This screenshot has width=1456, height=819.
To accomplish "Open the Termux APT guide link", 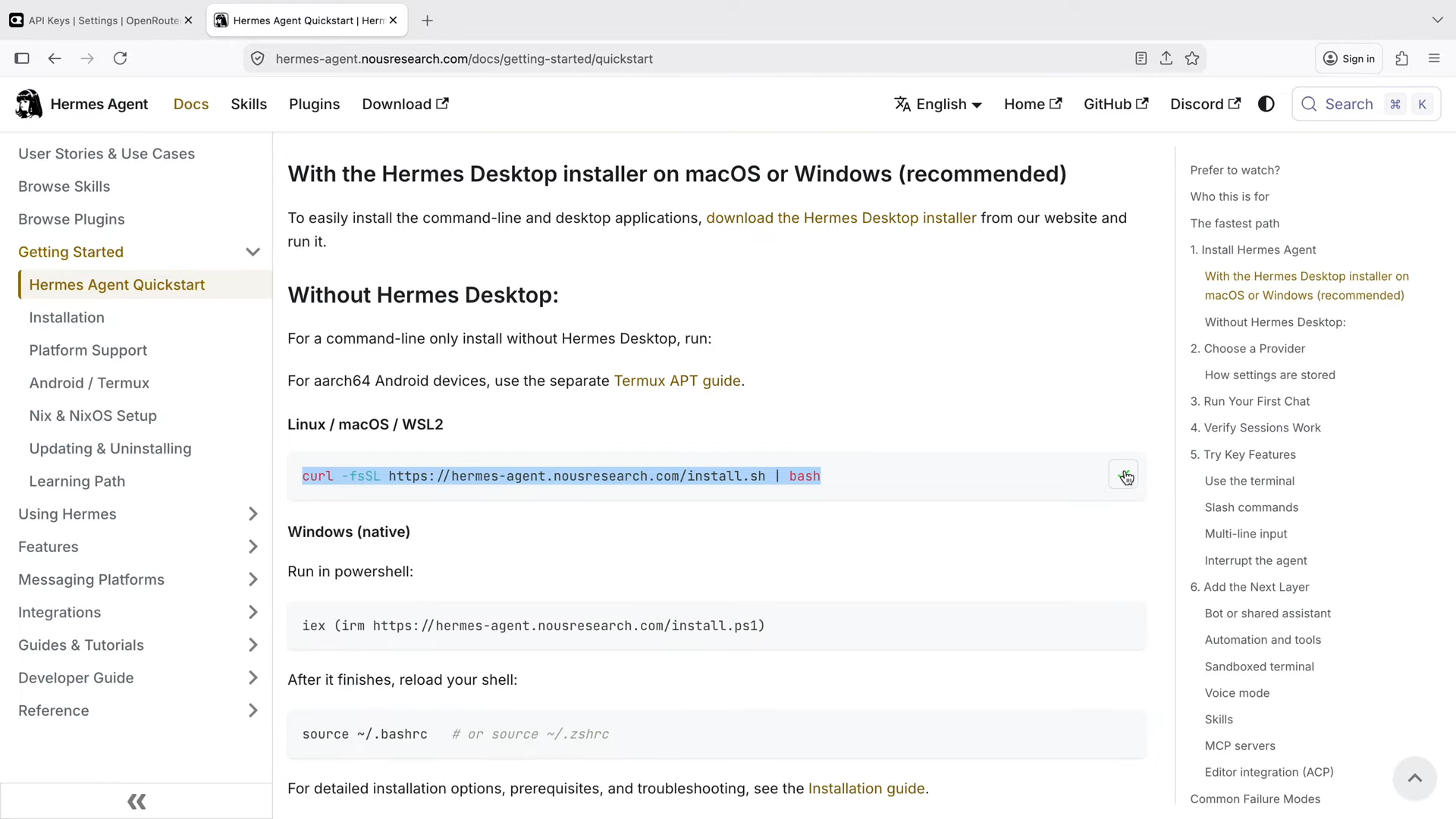I will click(x=677, y=381).
